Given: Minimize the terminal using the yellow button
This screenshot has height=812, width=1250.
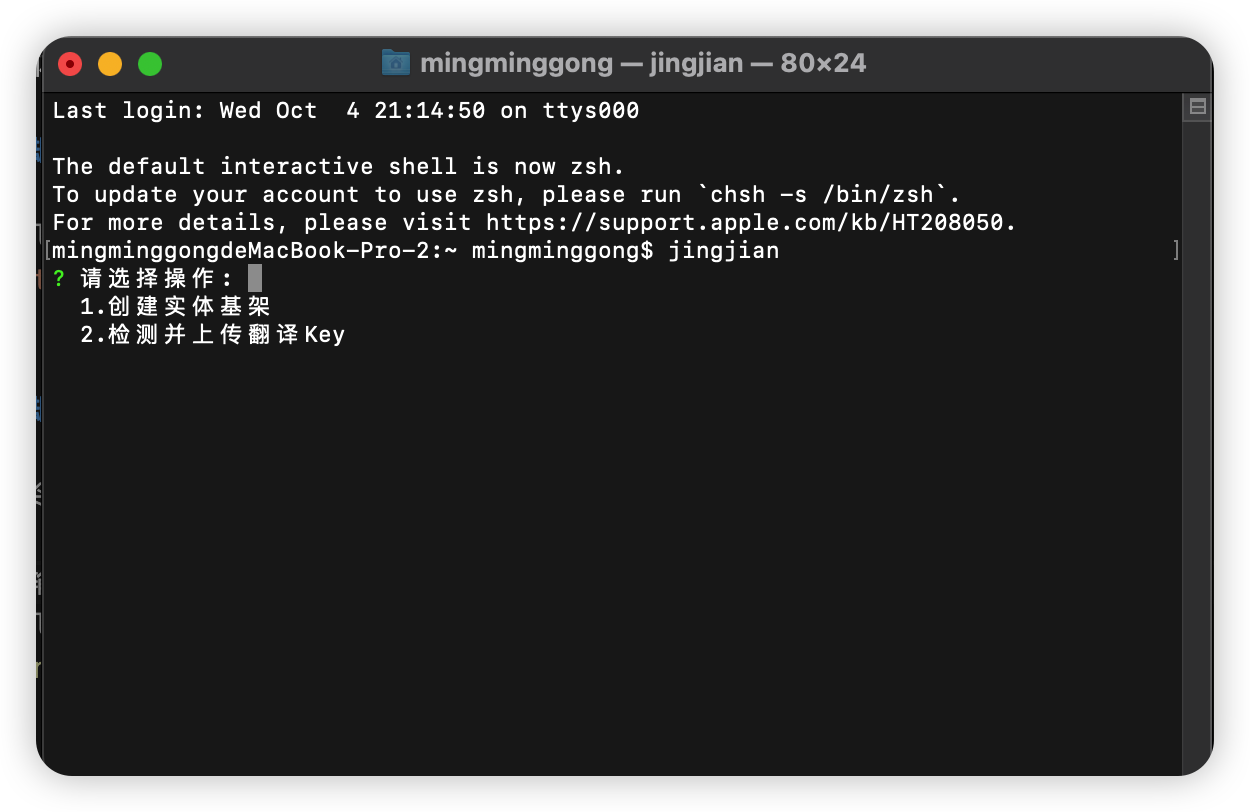Looking at the screenshot, I should (110, 64).
